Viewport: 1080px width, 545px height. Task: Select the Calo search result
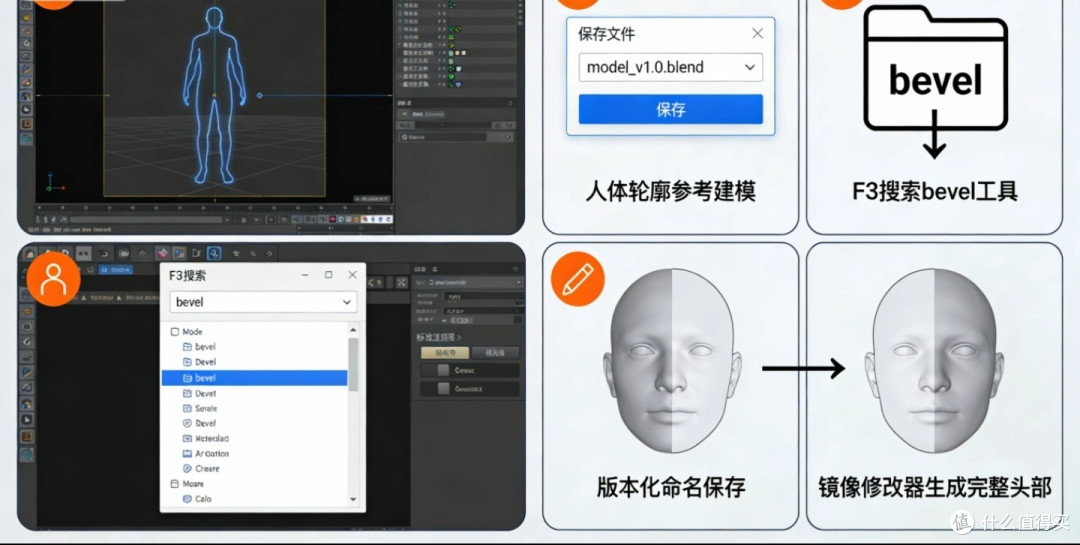pos(198,499)
